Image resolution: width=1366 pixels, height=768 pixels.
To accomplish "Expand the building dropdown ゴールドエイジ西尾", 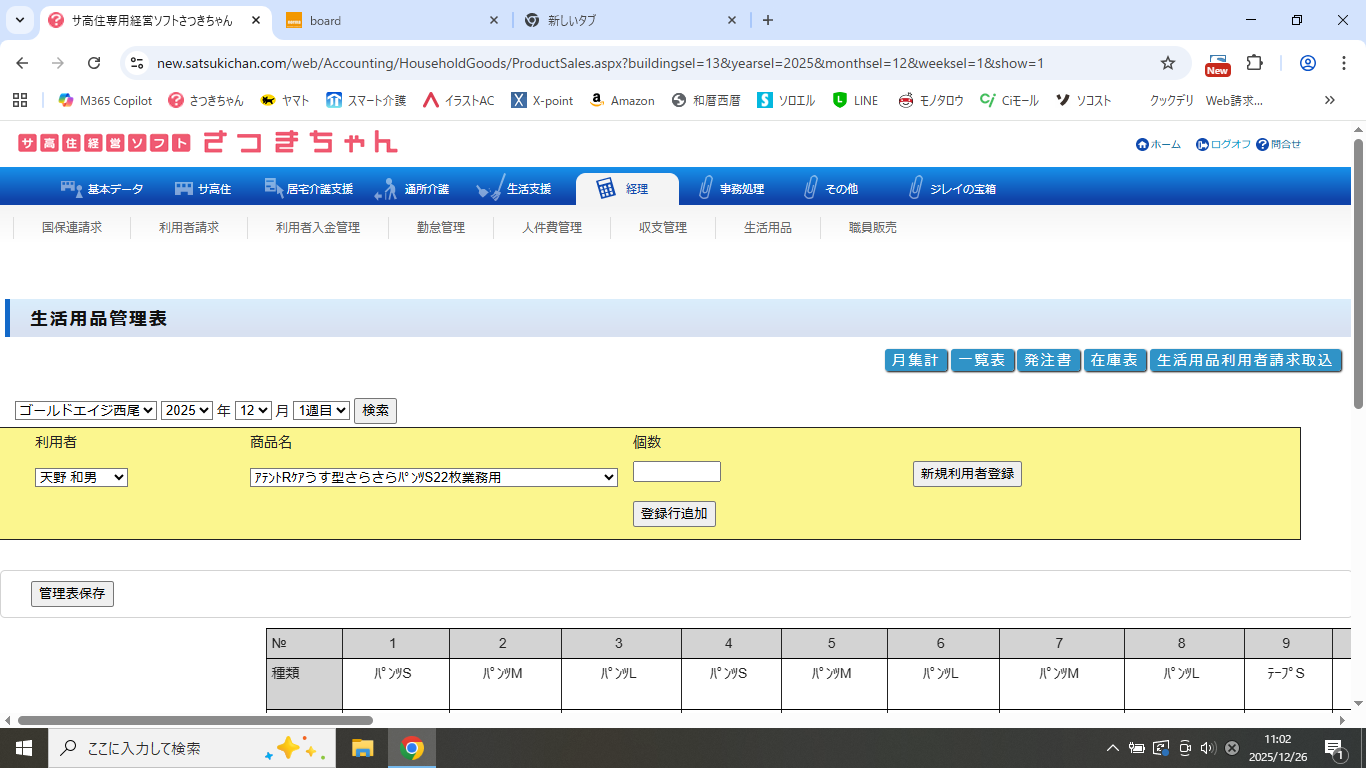I will point(86,410).
